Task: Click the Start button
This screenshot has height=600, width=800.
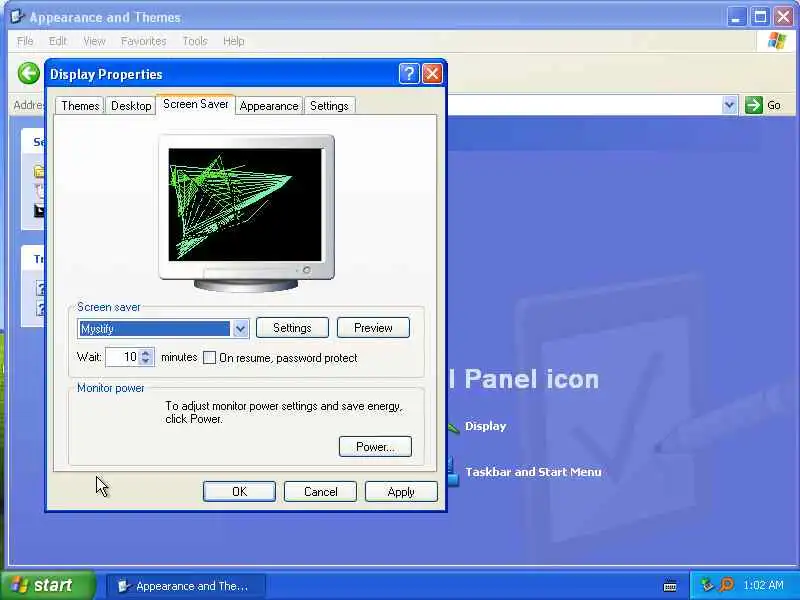Action: [47, 585]
